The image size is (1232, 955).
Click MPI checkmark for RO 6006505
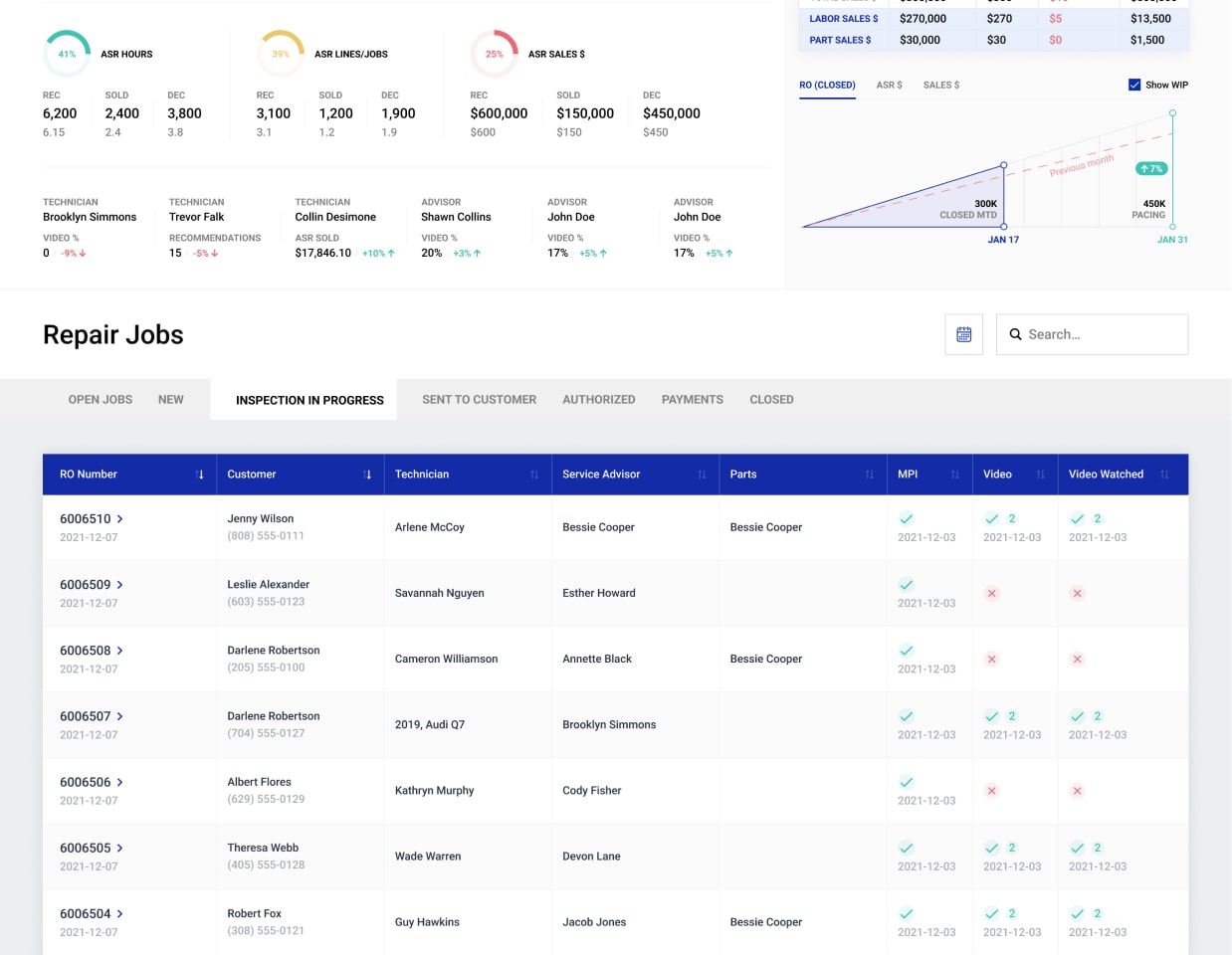[x=906, y=848]
